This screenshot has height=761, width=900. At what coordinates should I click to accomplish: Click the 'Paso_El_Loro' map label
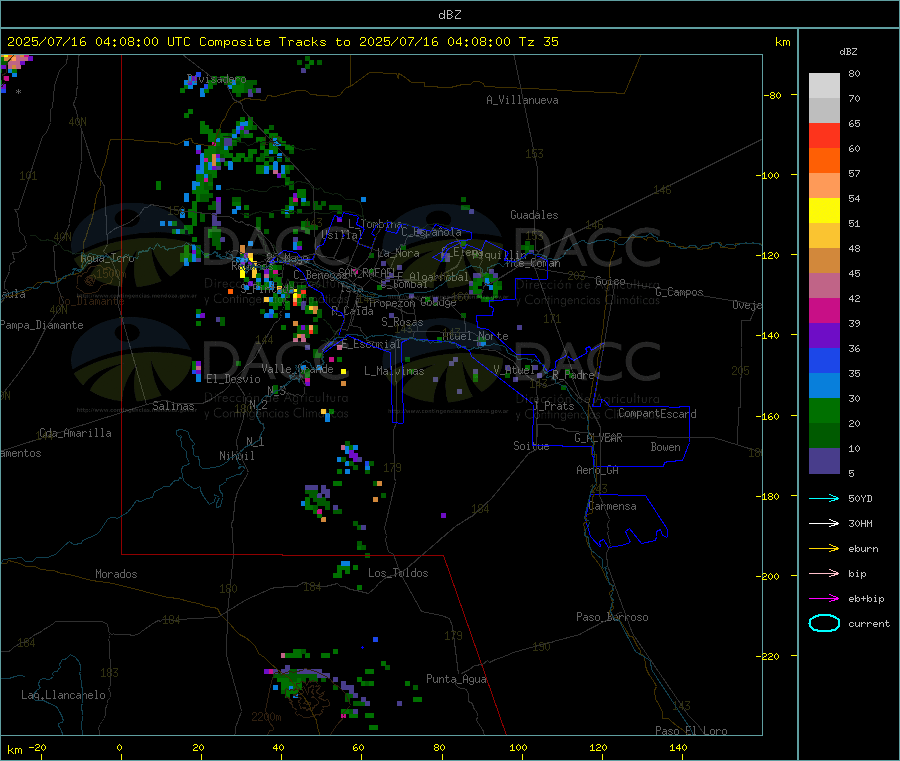[691, 731]
